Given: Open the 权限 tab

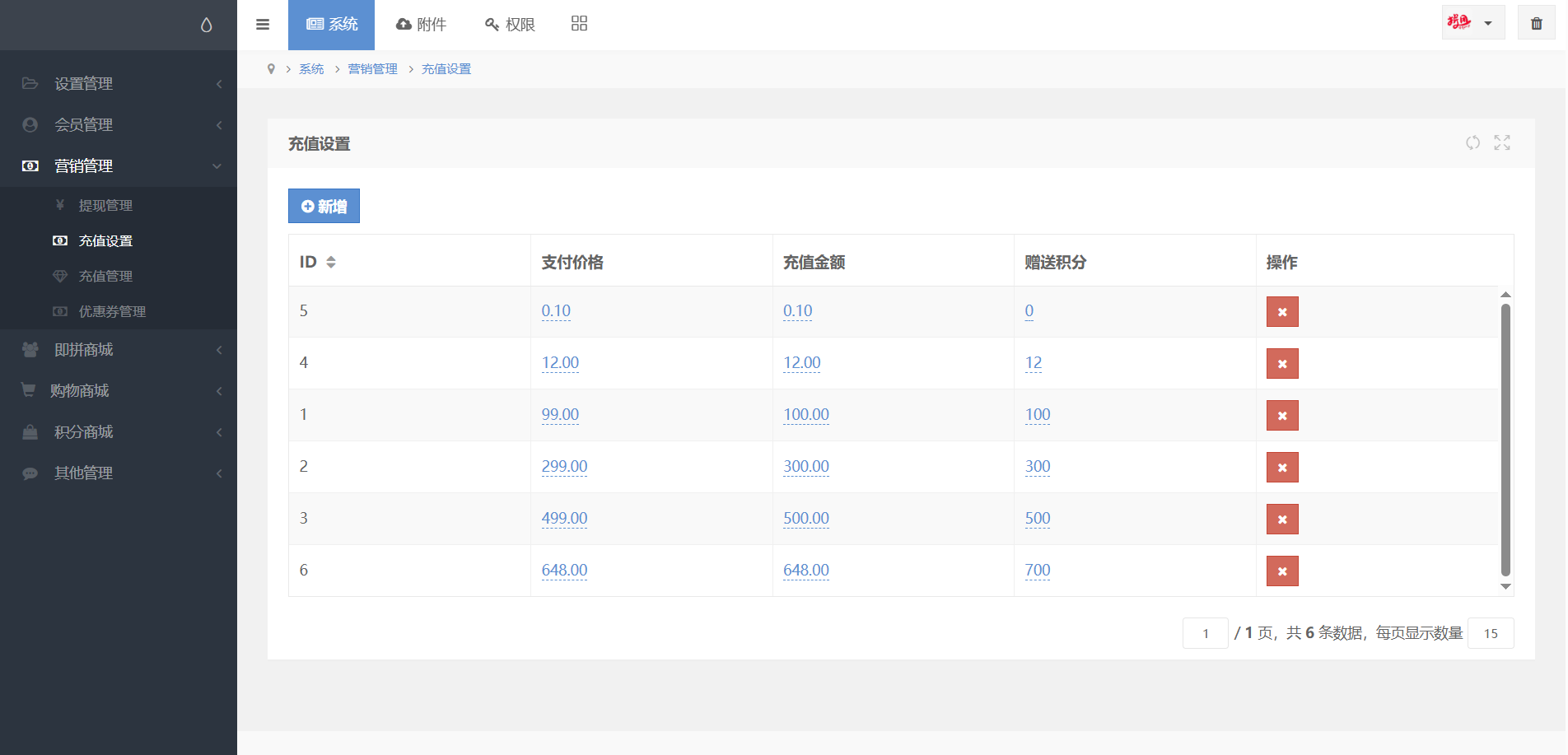Looking at the screenshot, I should point(510,25).
